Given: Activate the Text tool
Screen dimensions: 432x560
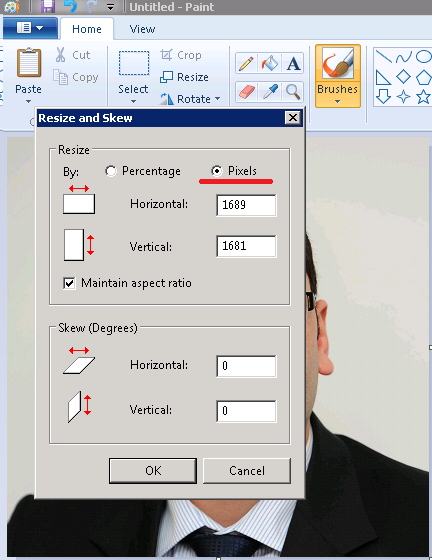Looking at the screenshot, I should click(293, 64).
